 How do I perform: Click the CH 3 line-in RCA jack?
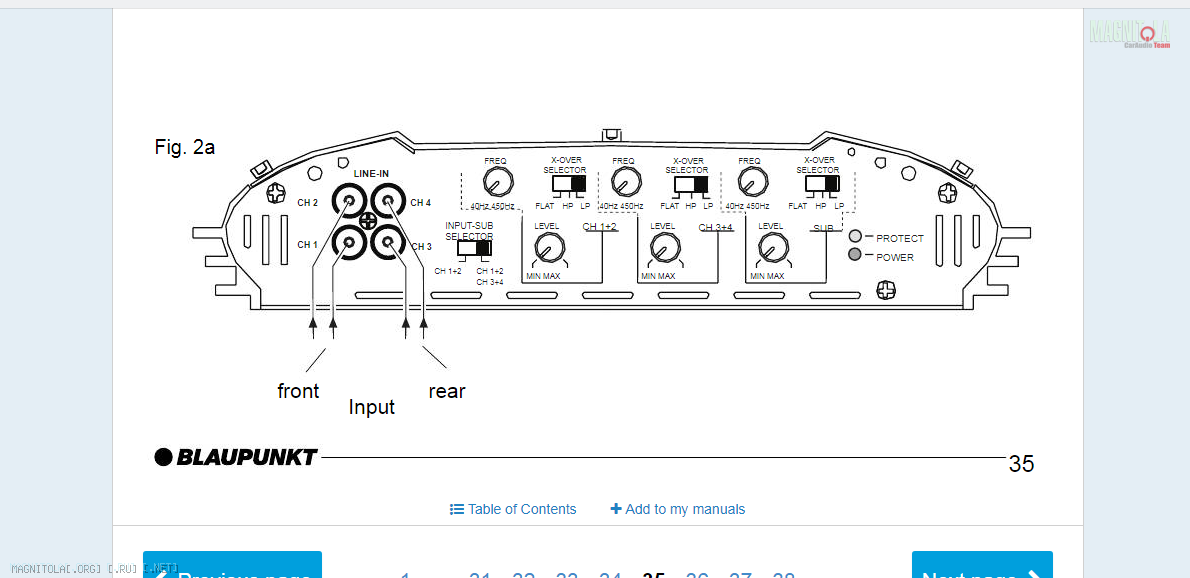[x=389, y=242]
